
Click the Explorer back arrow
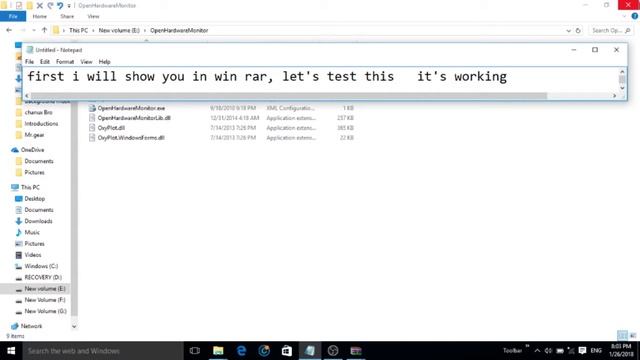9,30
